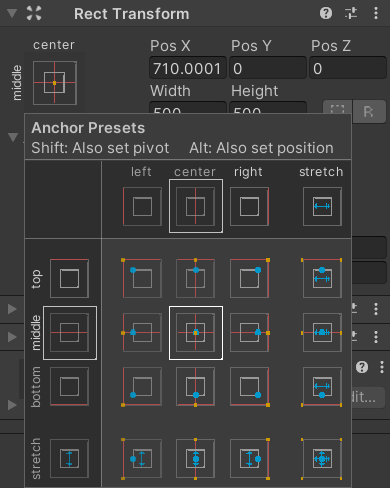Click the "Alt: Also set position" hint
Screen dimensions: 390x488
tap(261, 148)
